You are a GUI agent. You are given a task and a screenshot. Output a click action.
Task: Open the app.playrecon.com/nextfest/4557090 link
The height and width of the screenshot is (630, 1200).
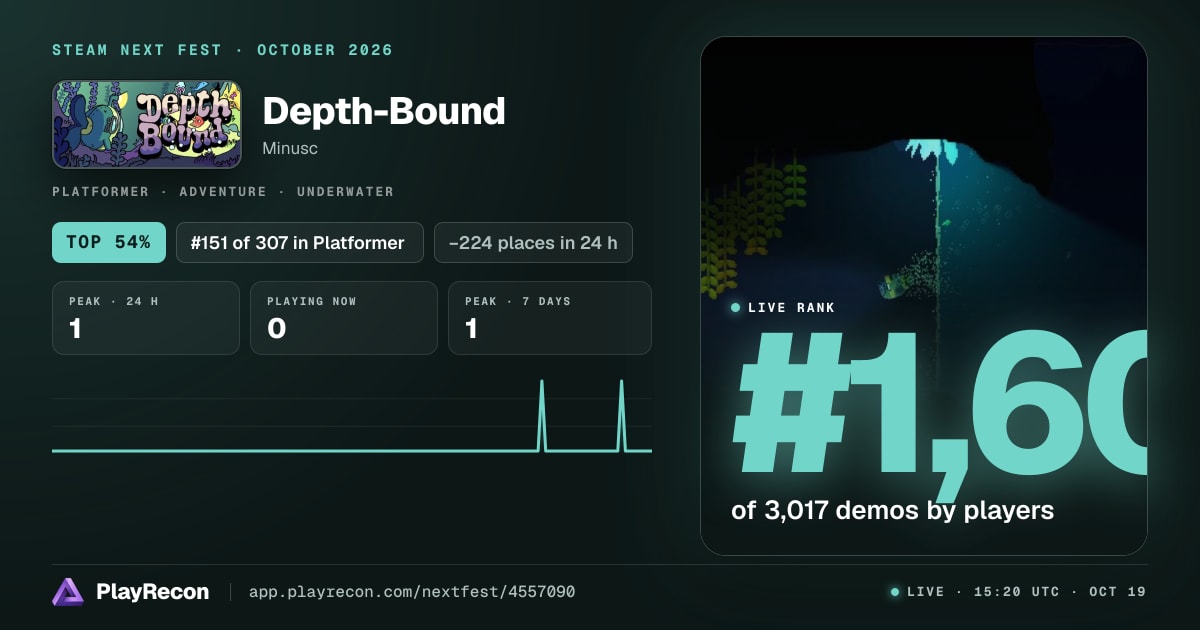tap(411, 592)
